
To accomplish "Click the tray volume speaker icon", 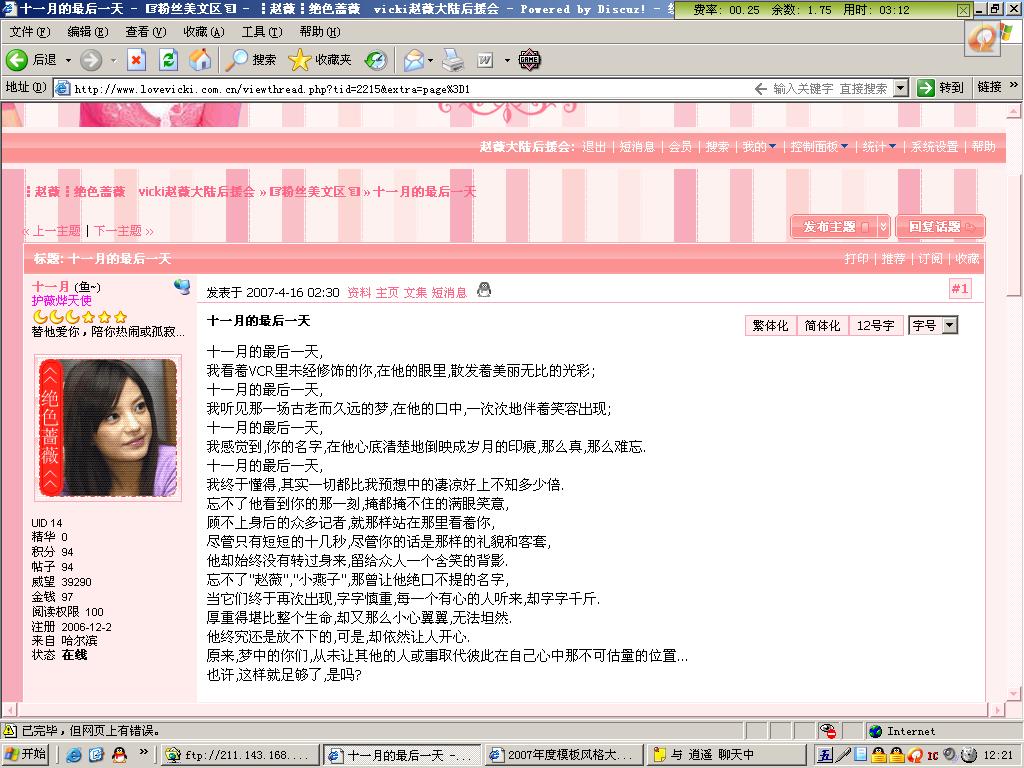I will point(952,755).
